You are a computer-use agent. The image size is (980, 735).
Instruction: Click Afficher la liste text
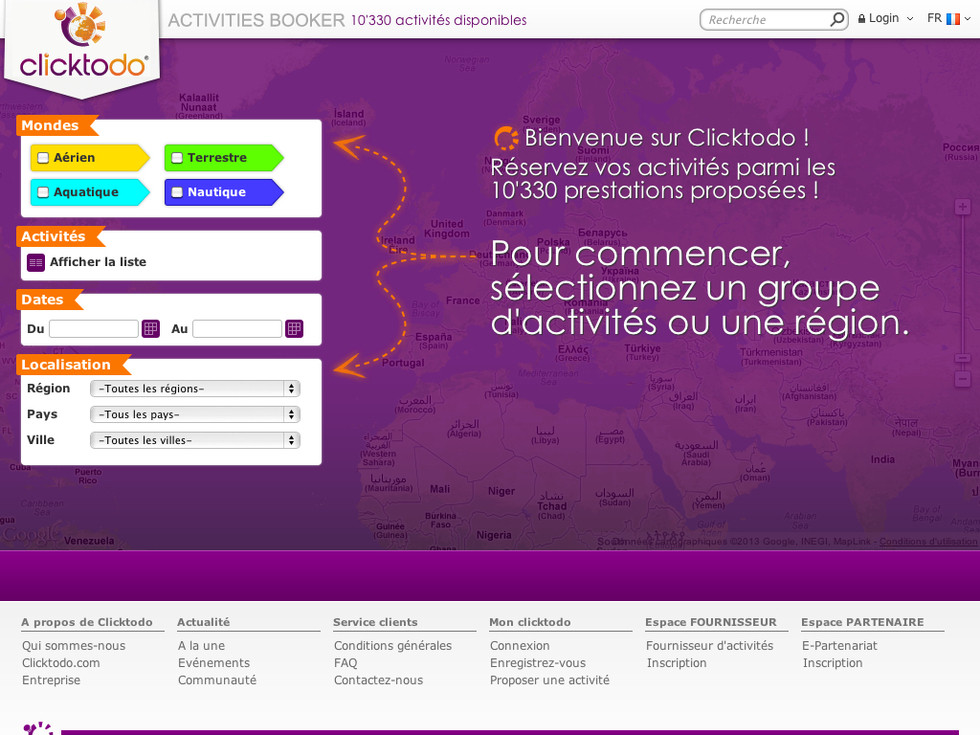tap(98, 262)
